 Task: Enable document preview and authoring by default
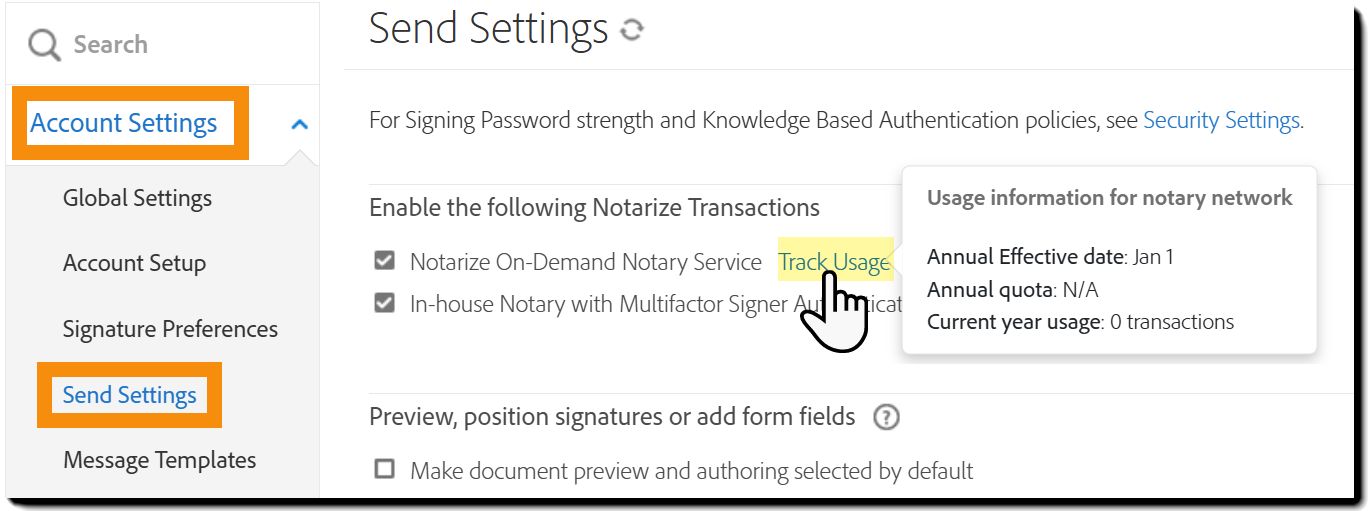[x=384, y=469]
